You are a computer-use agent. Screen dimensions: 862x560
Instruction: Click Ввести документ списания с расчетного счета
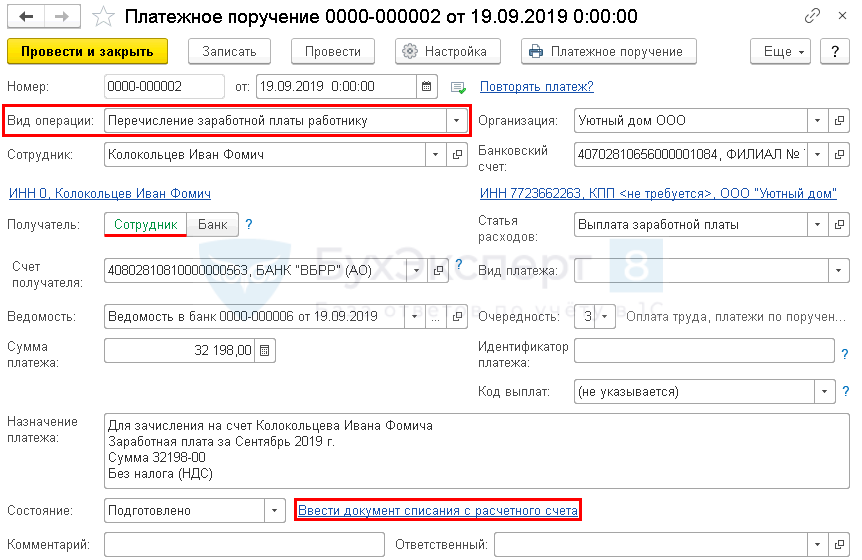(438, 511)
